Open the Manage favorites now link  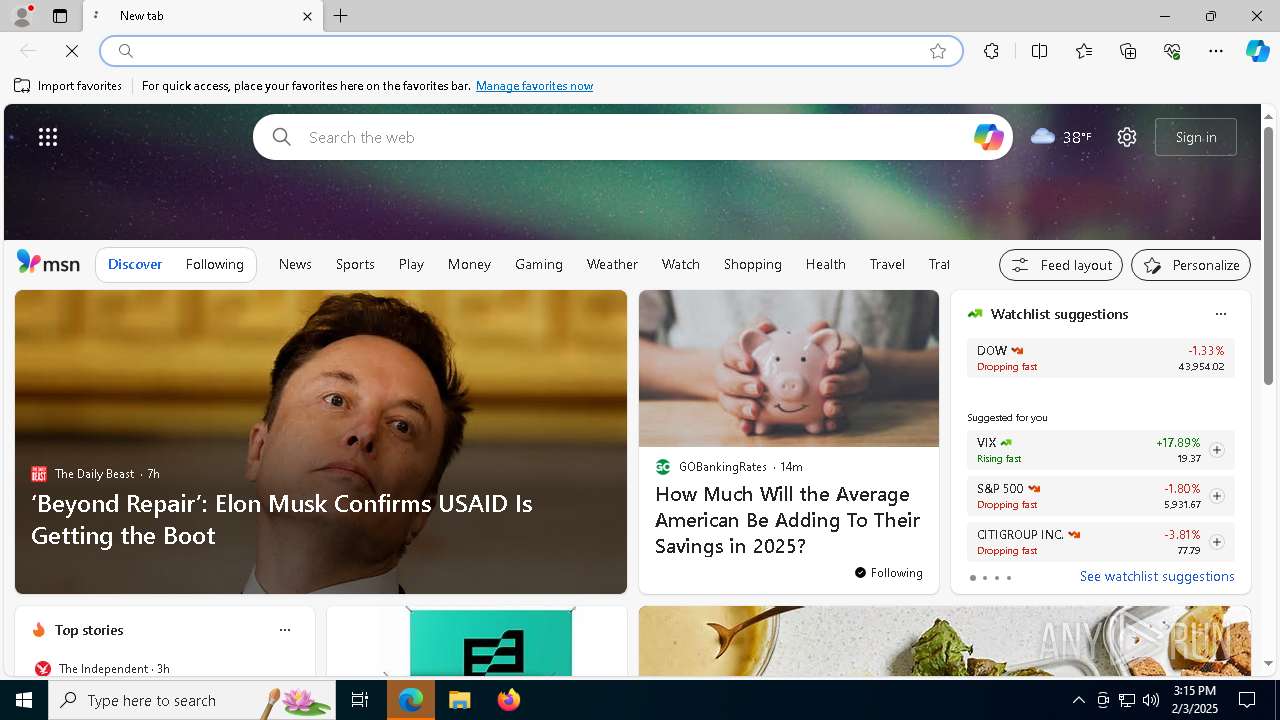pos(534,86)
